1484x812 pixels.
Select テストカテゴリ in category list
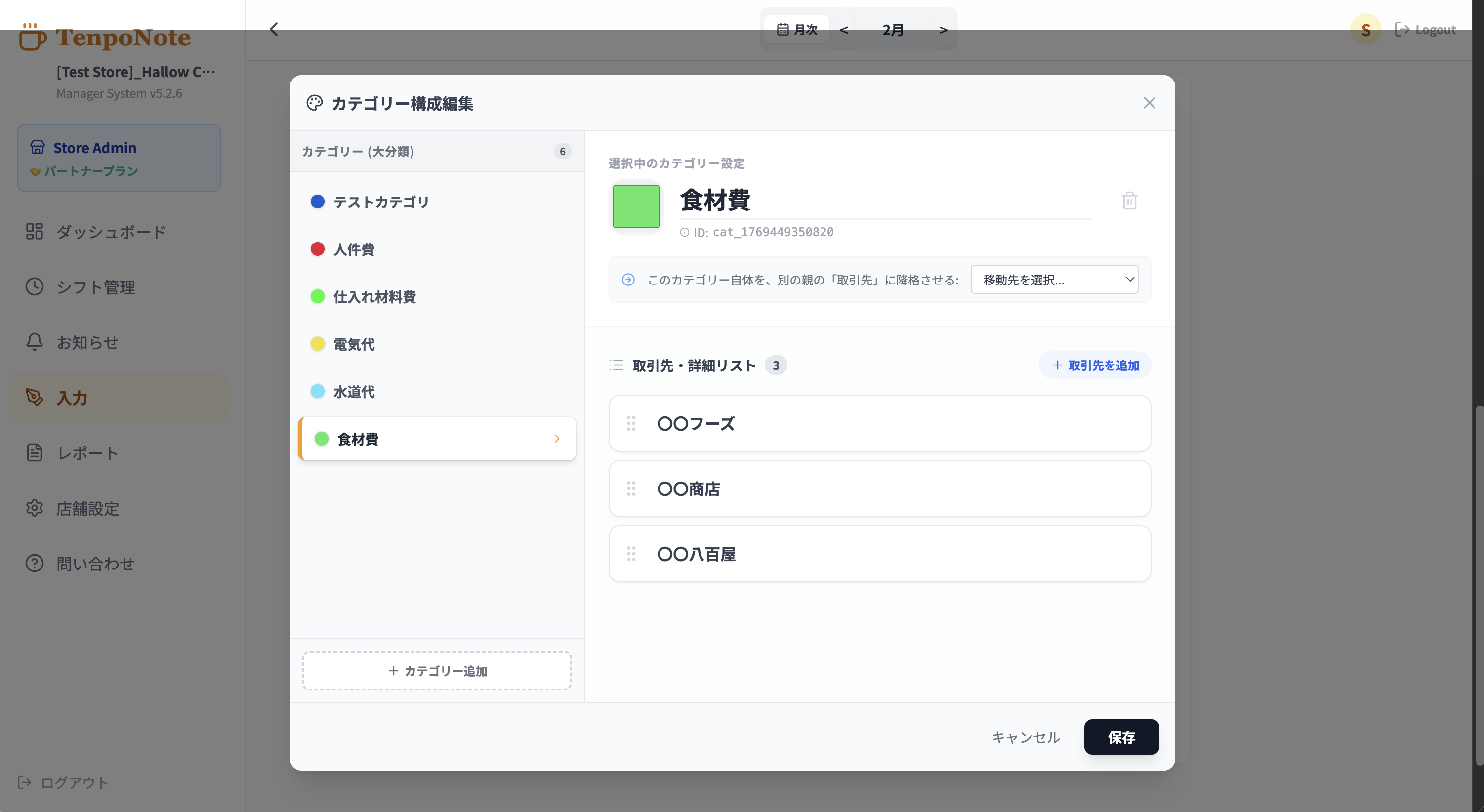click(x=437, y=202)
